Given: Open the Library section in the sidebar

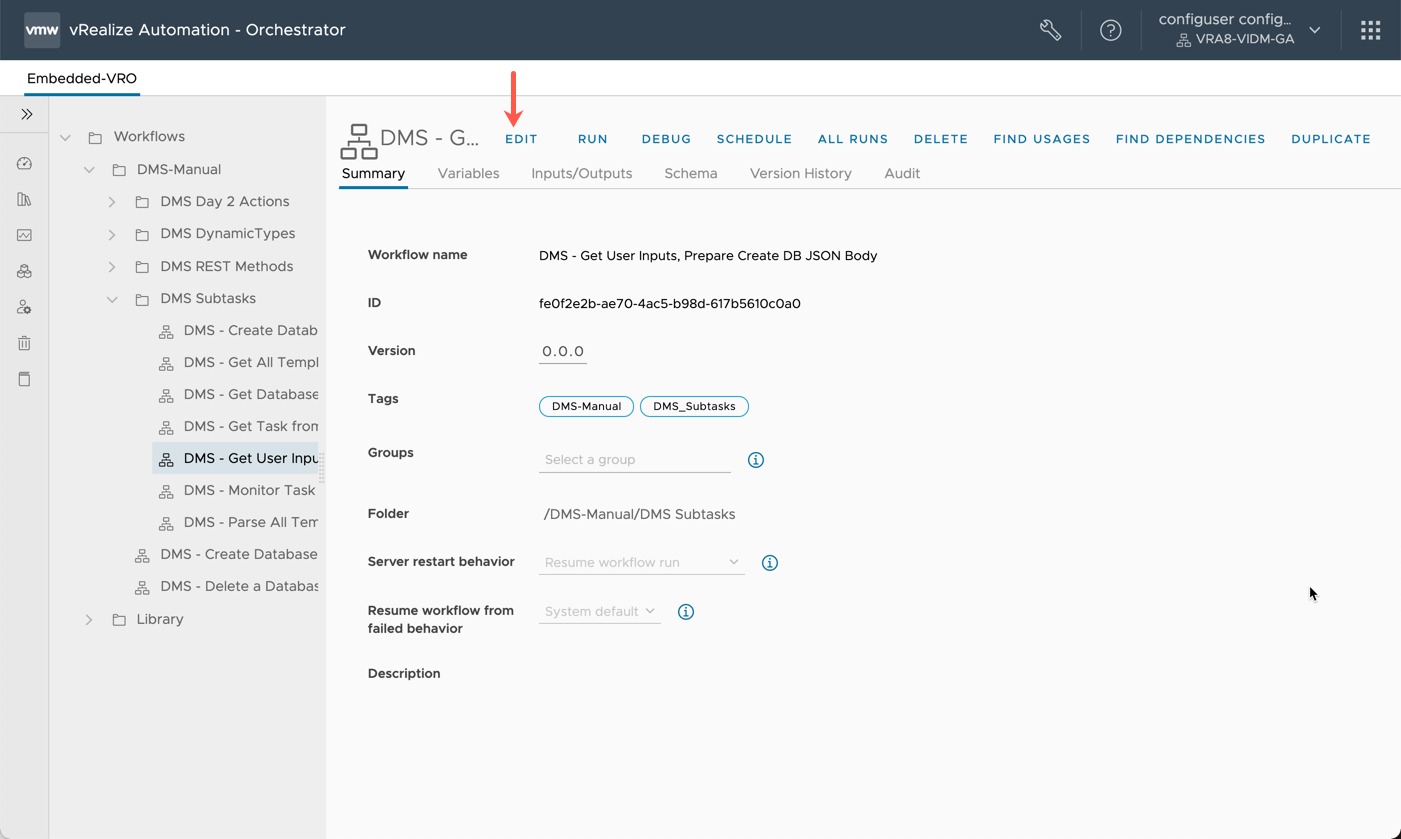Looking at the screenshot, I should [24, 199].
